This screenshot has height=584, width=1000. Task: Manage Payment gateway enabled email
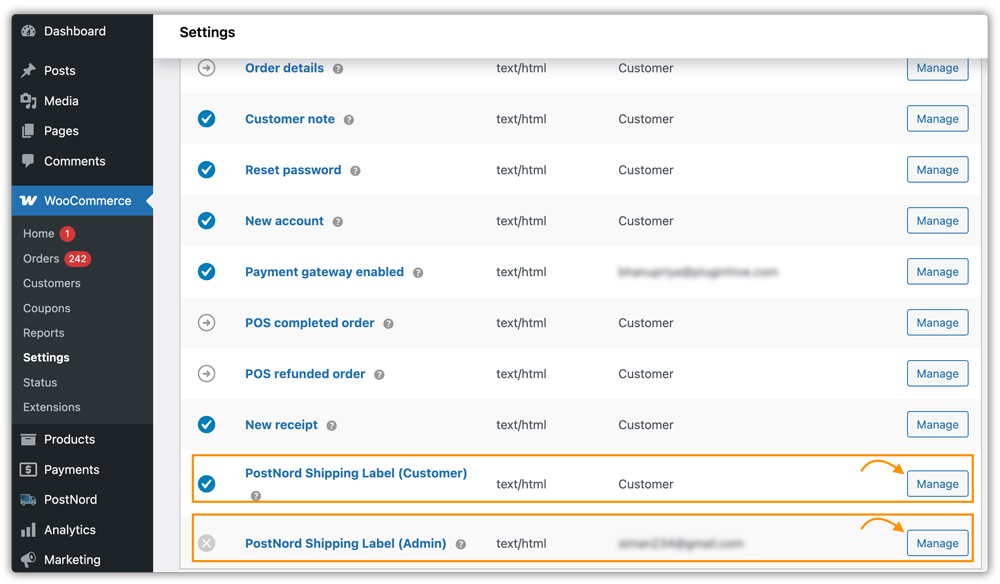point(938,272)
